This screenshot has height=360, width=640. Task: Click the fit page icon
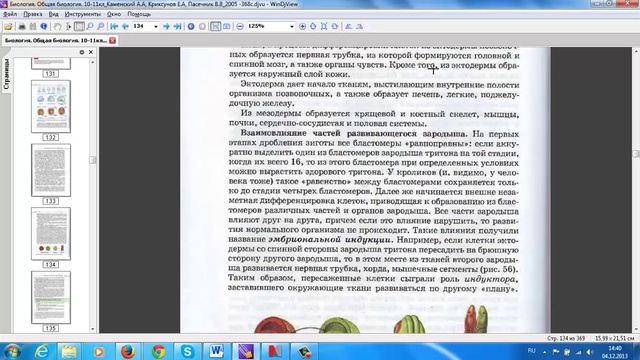324,27
